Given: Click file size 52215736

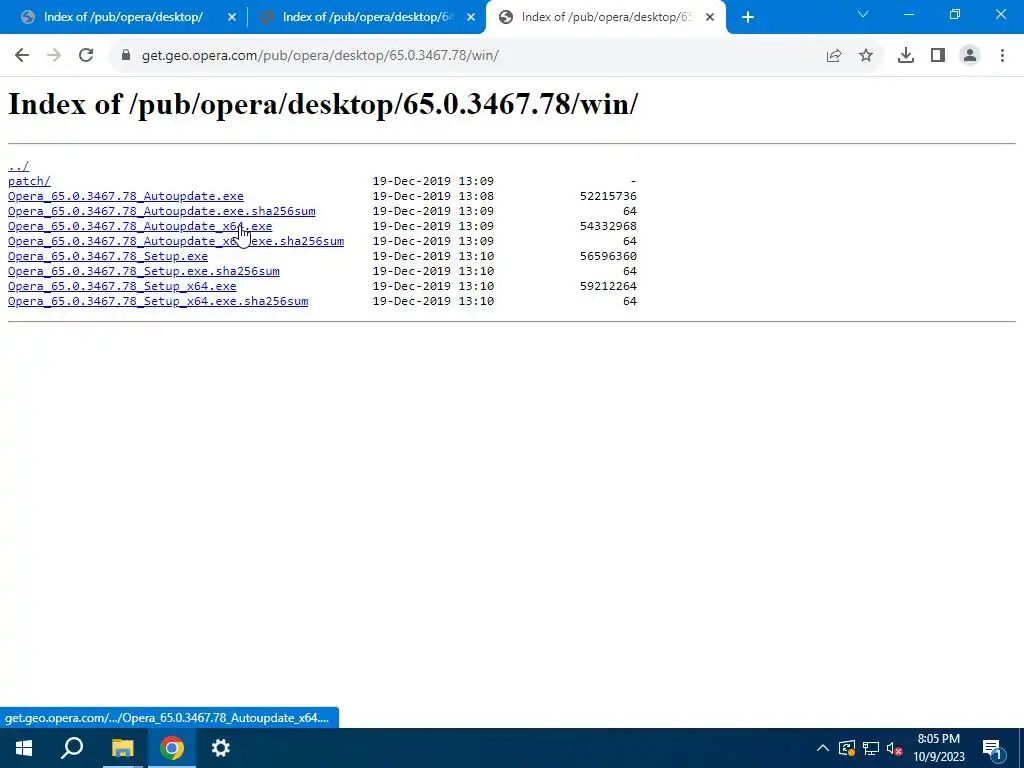Looking at the screenshot, I should (x=608, y=196).
